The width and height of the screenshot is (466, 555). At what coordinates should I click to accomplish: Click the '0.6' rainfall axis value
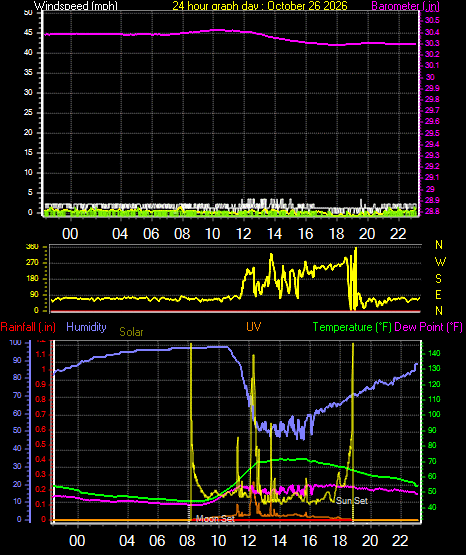coord(41,429)
